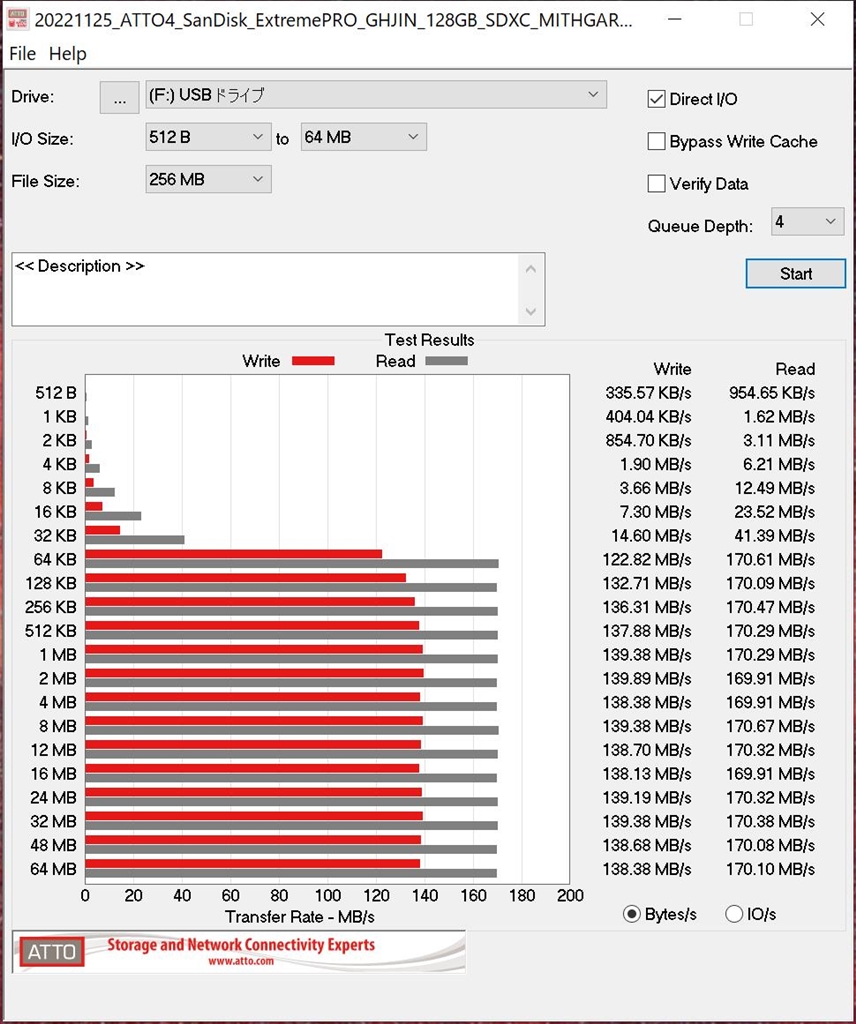
Task: Click the gray Read legend swatch
Action: pyautogui.click(x=447, y=361)
